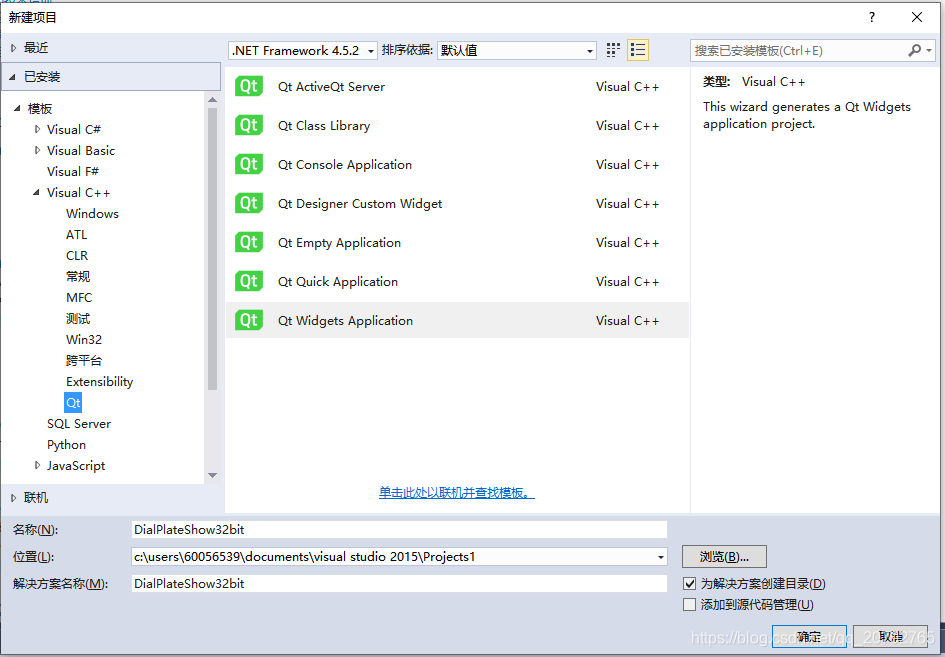This screenshot has width=945, height=657.
Task: Click the Qt Console Application template icon
Action: (x=249, y=165)
